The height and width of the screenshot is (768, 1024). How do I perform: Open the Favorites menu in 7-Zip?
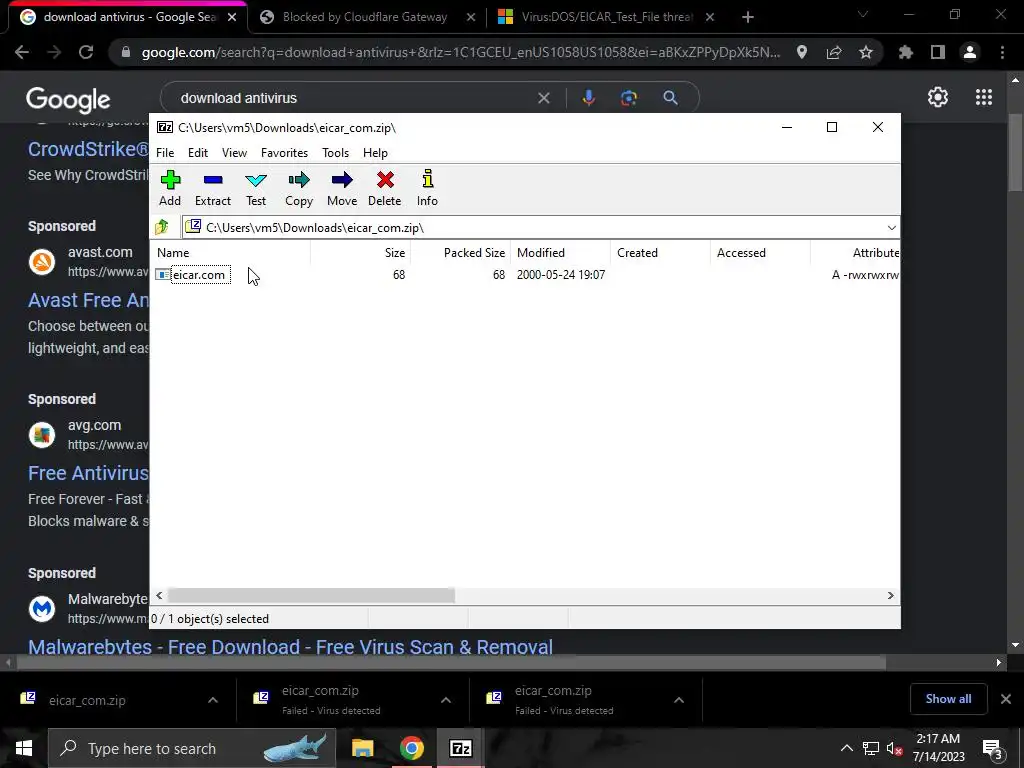[x=284, y=153]
